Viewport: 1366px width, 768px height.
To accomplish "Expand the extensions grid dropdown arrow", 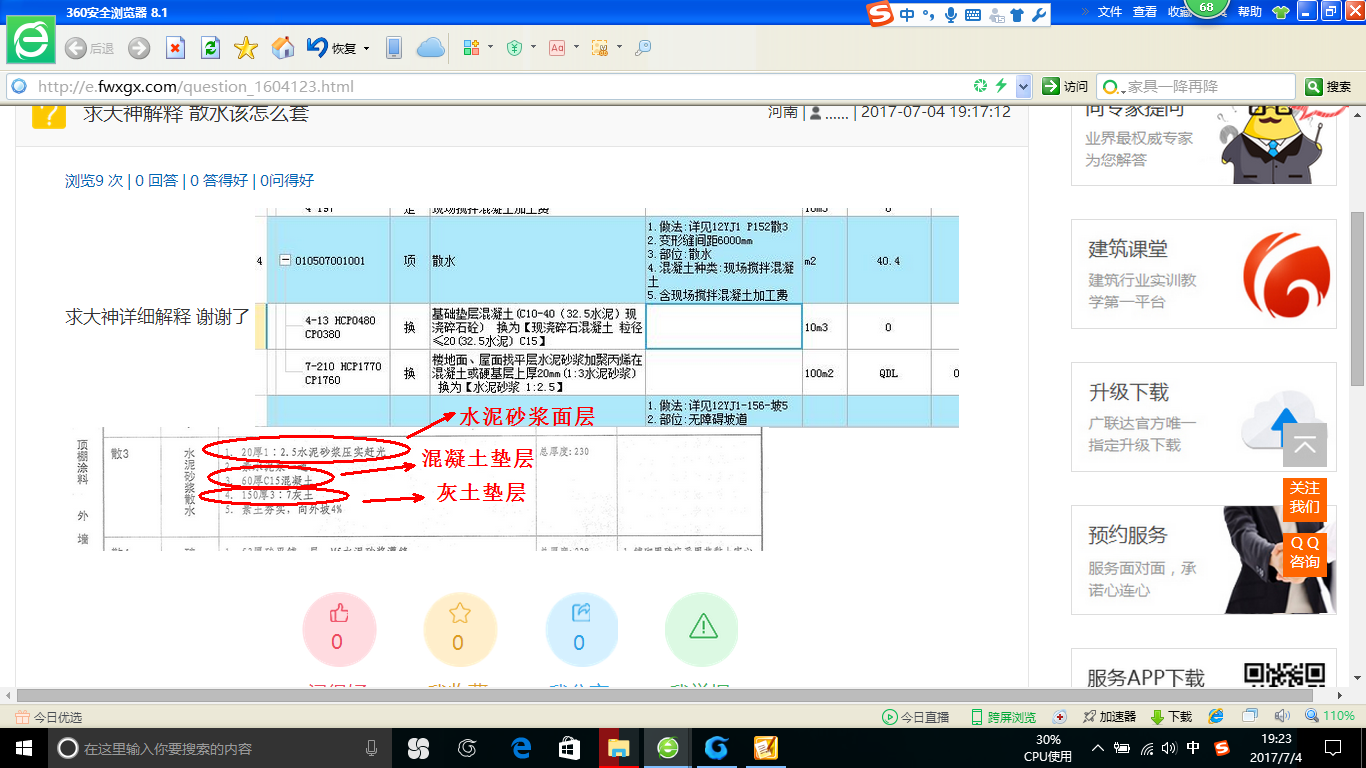I will tap(491, 48).
